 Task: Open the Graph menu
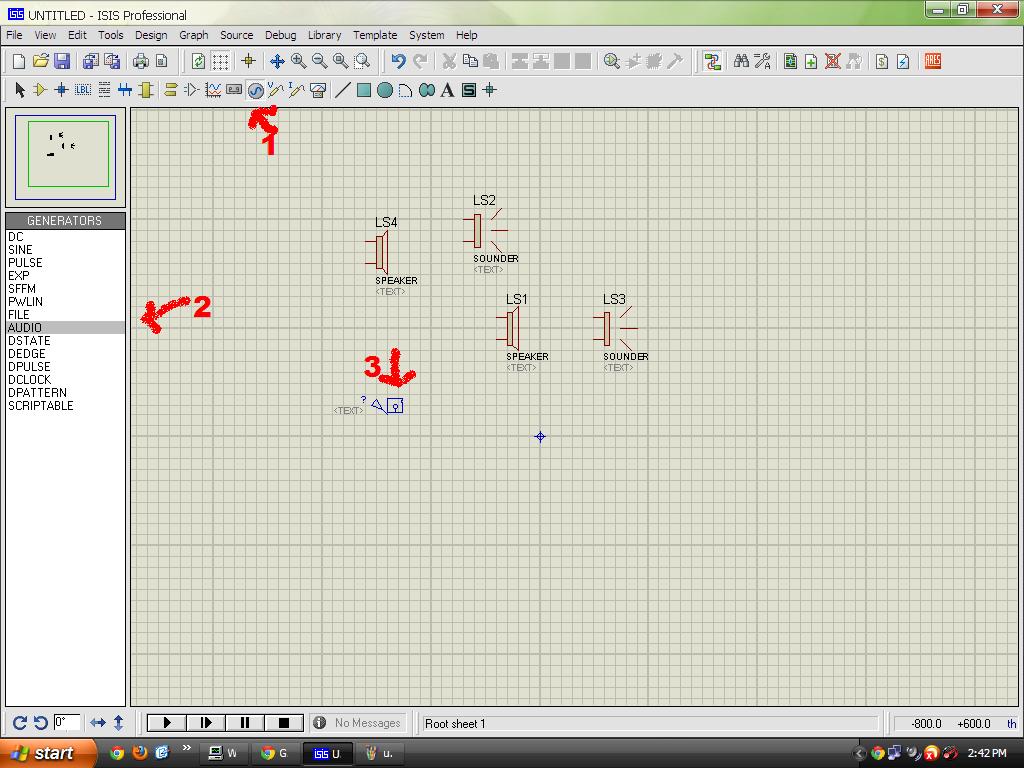pyautogui.click(x=194, y=35)
